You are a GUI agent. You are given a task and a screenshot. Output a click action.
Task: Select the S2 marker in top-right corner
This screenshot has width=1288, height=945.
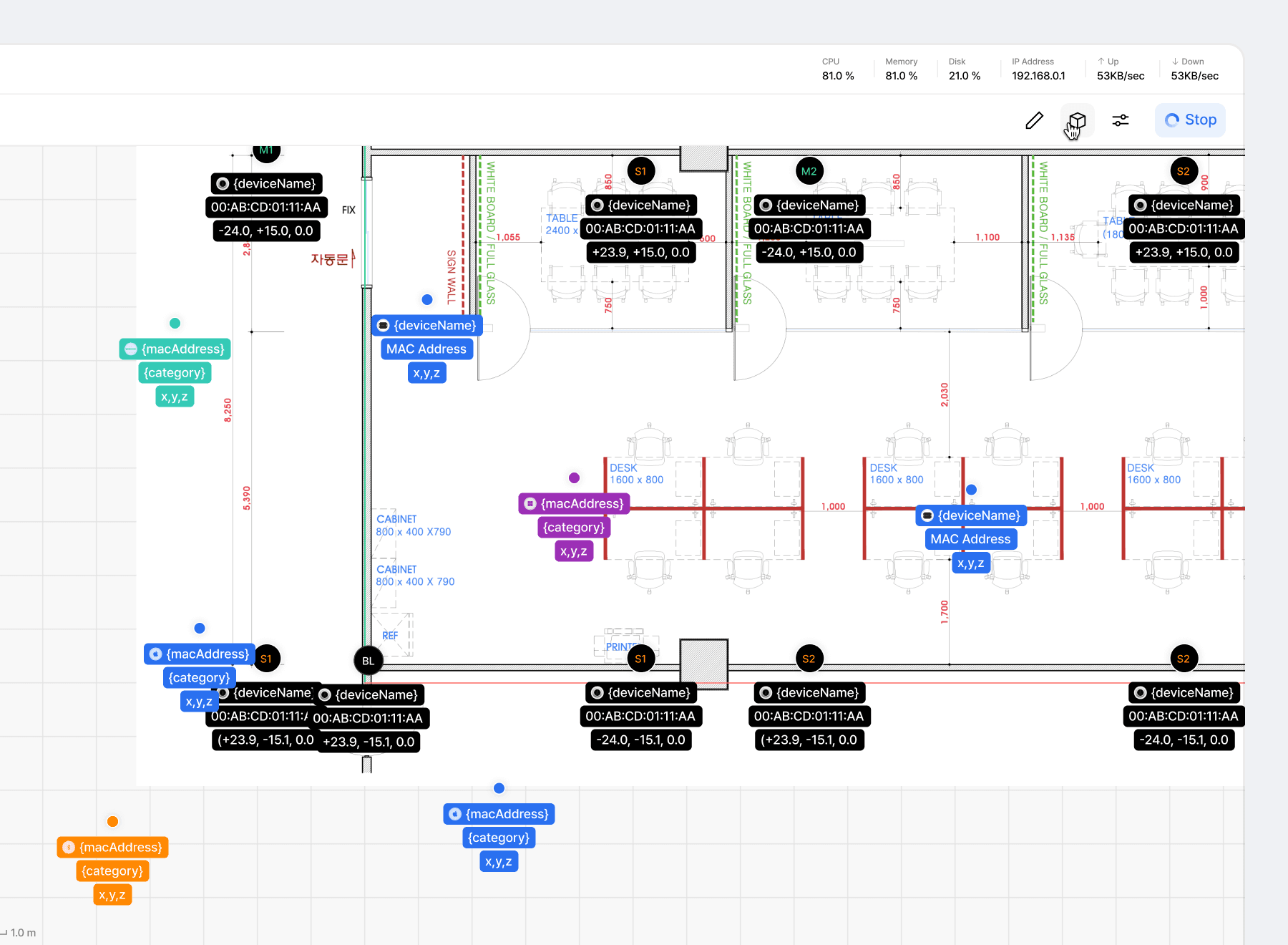click(x=1184, y=171)
